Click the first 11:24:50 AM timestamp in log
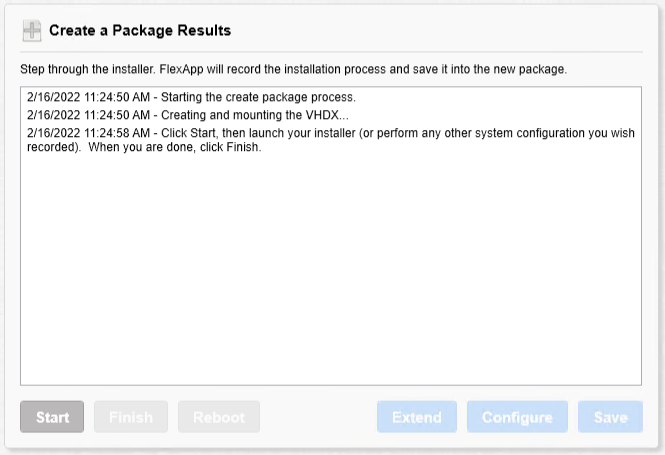Viewport: 665px width, 455px height. [x=117, y=97]
